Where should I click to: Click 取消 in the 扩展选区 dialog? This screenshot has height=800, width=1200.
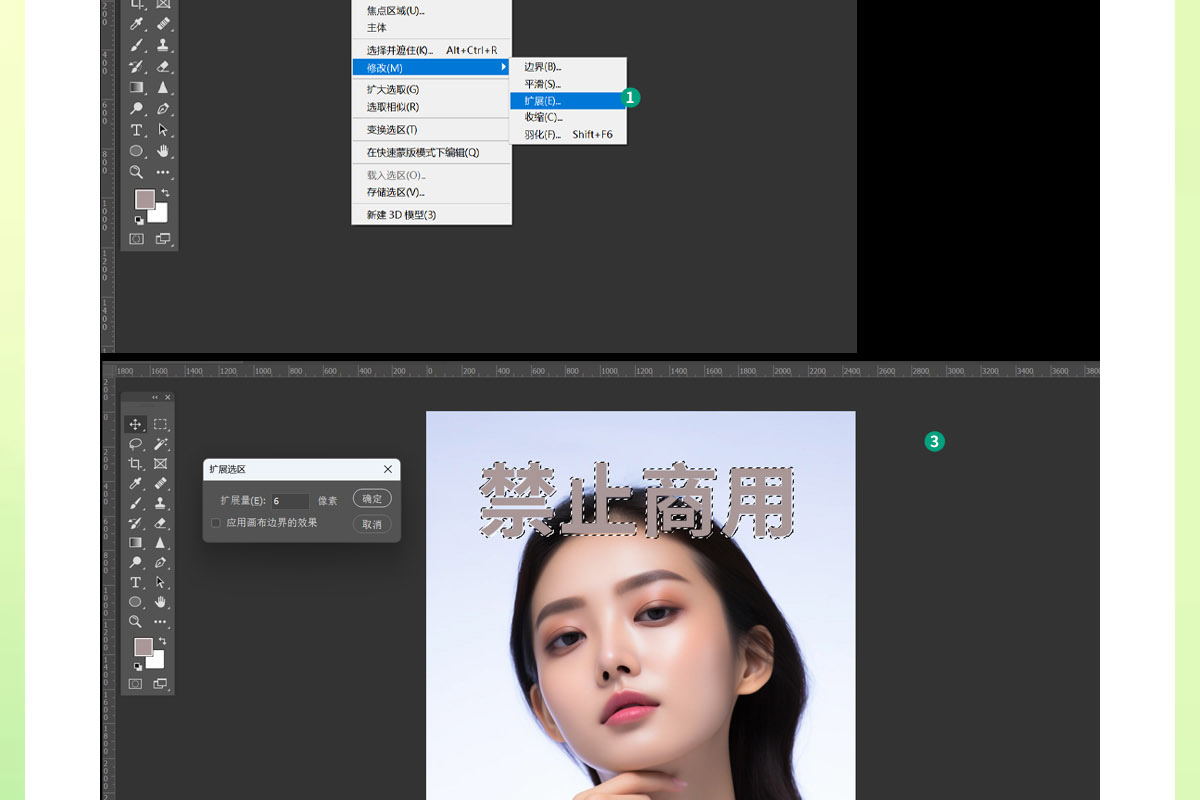(372, 524)
